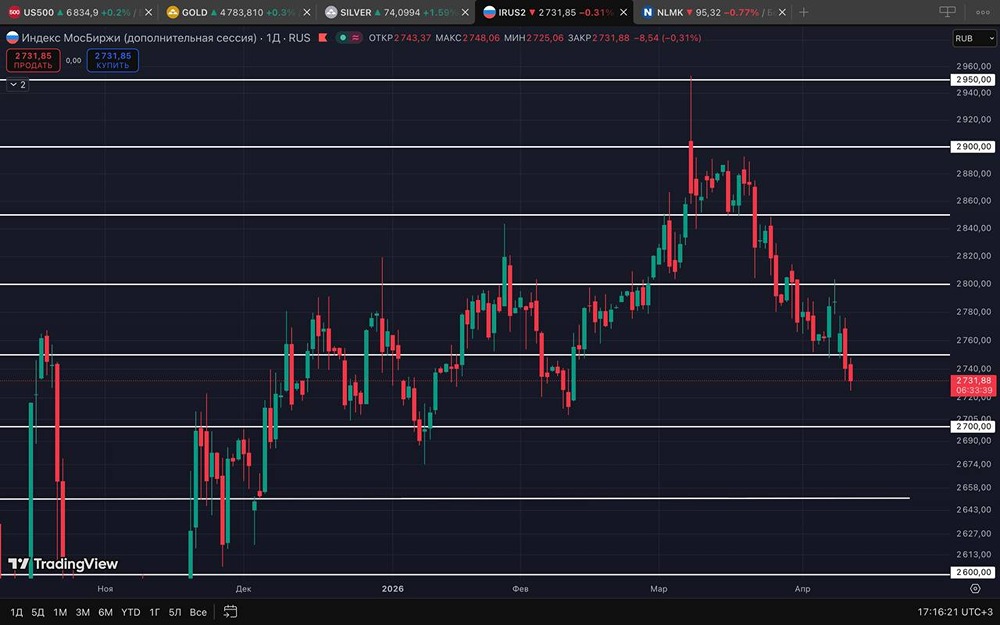Open the three-dots more menu
The image size is (1000, 625).
point(983,12)
